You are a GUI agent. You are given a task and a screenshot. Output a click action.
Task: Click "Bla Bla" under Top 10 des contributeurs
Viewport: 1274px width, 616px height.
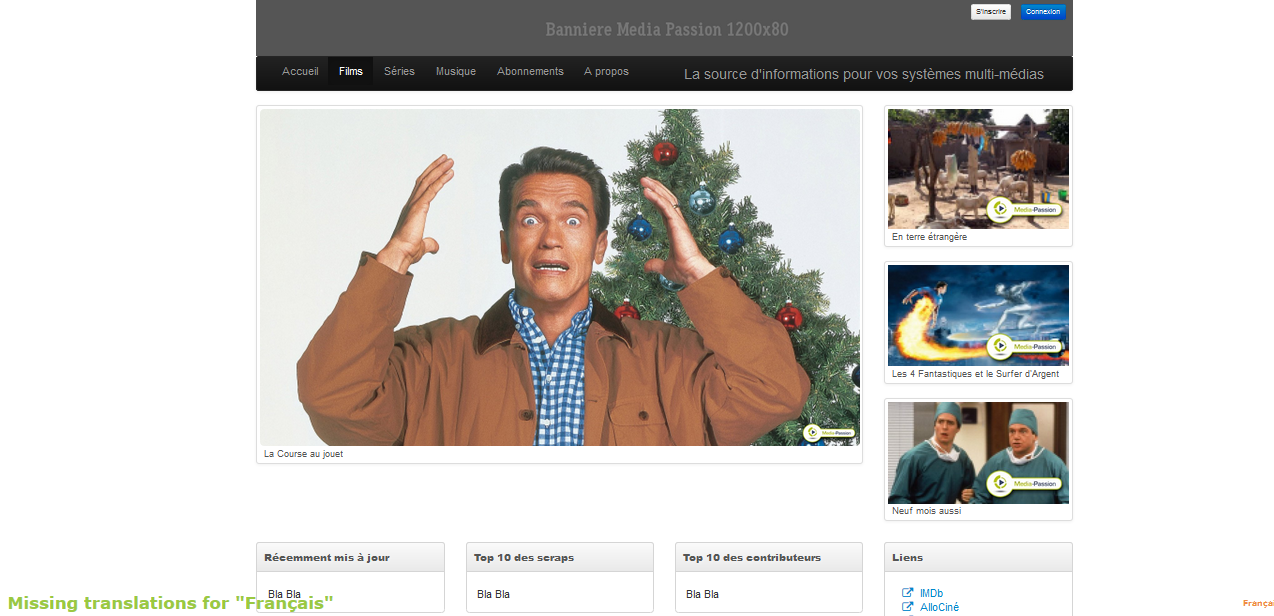point(702,594)
